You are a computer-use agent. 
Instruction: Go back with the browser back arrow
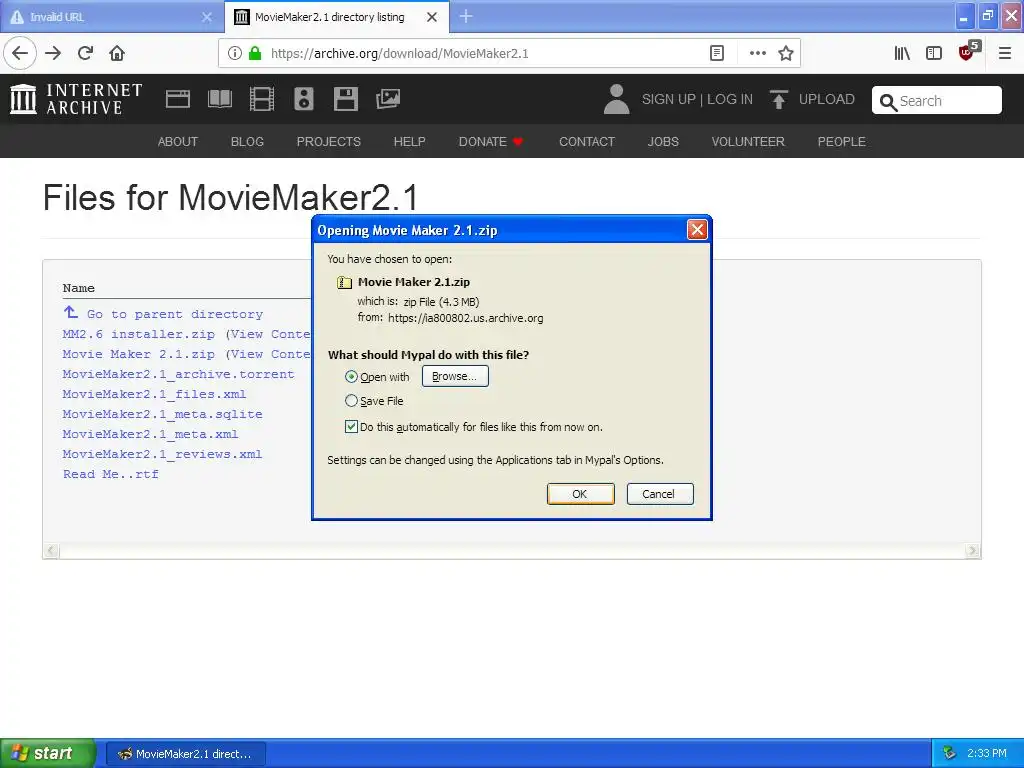click(x=20, y=54)
